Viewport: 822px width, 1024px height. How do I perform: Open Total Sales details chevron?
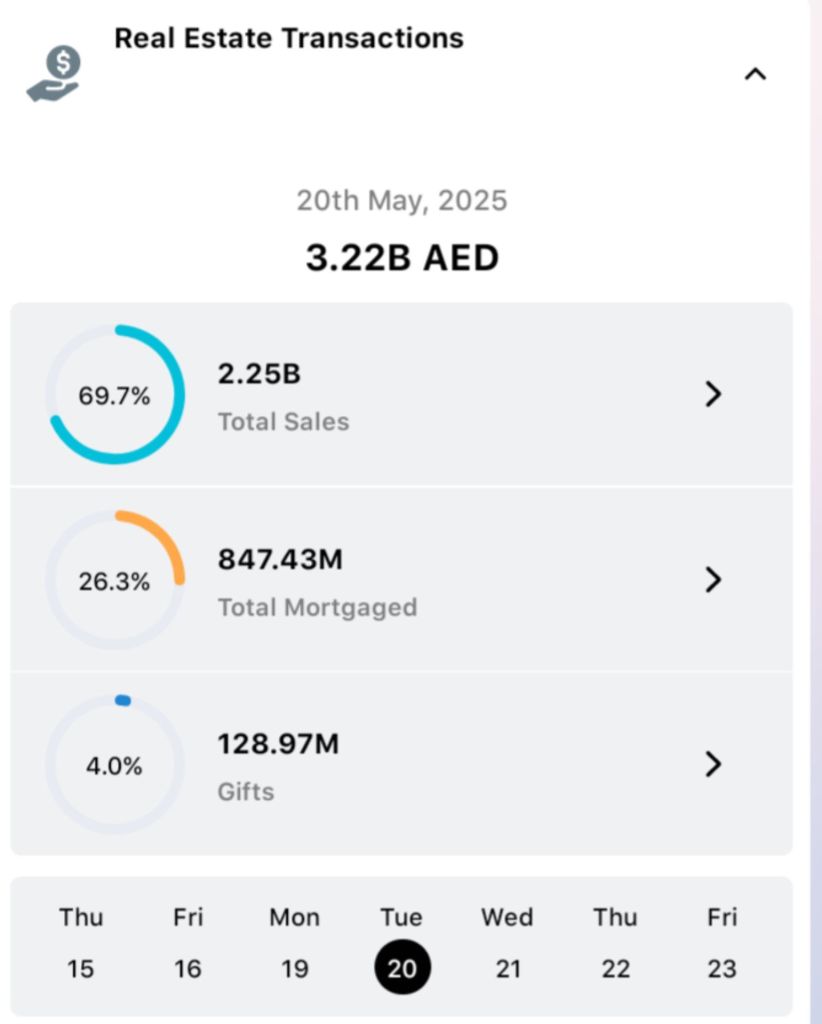713,395
